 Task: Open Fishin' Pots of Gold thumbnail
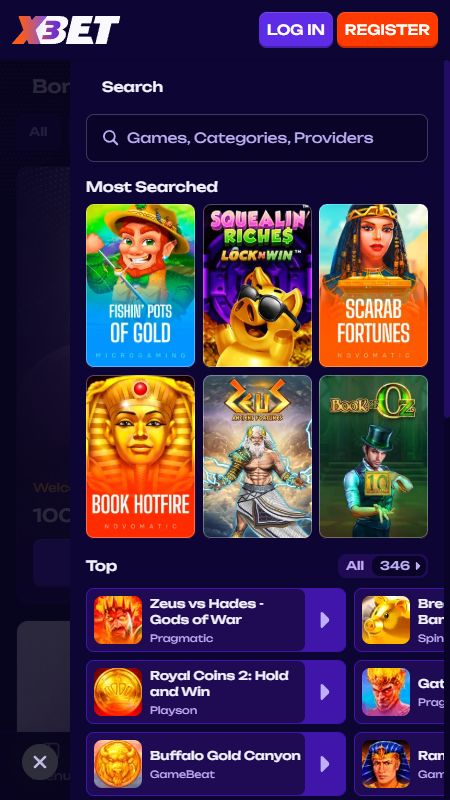coord(140,285)
